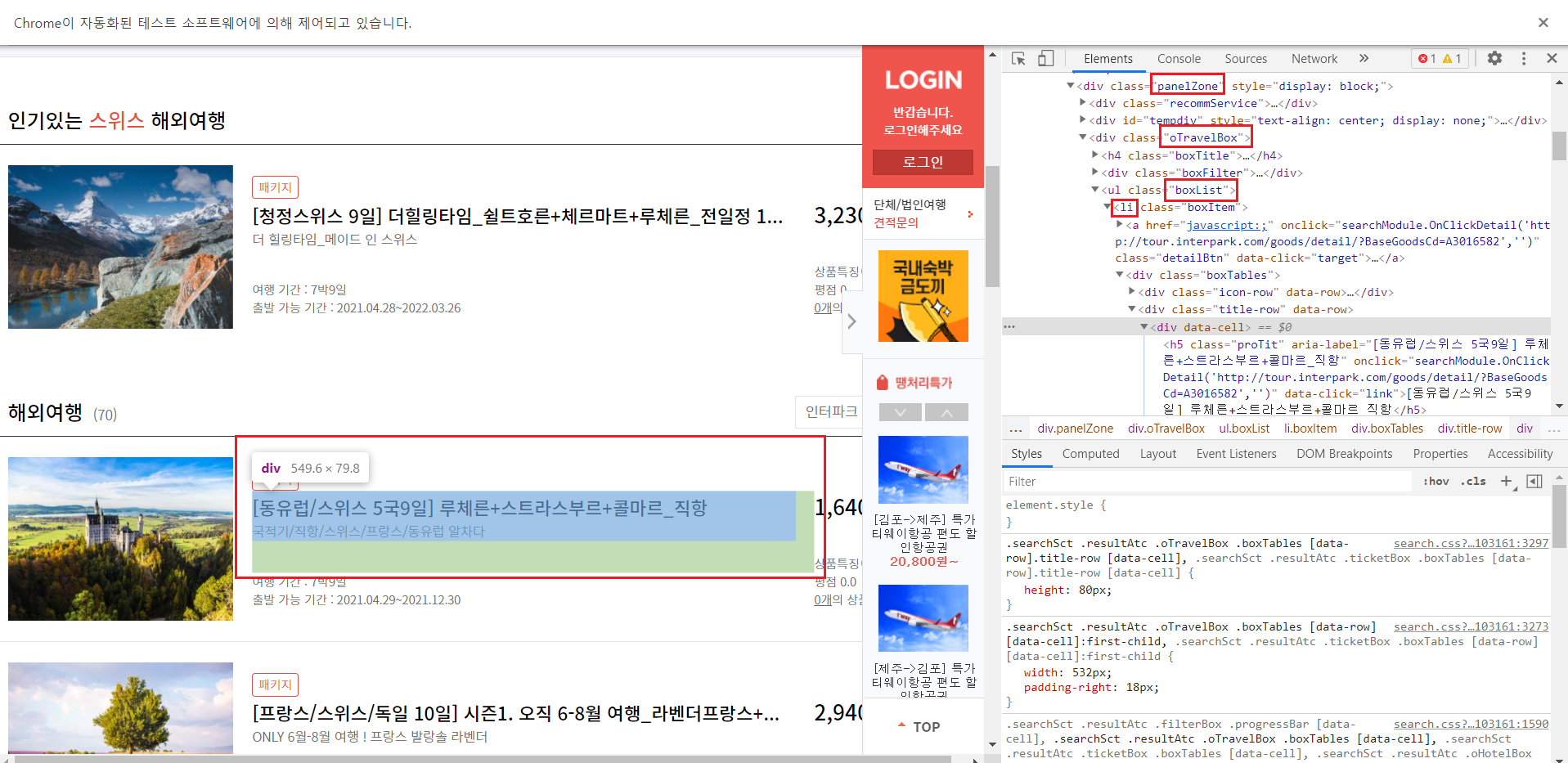Screen dimensions: 1568x763
Task: Collapse the ul boxList node
Action: (x=1094, y=190)
